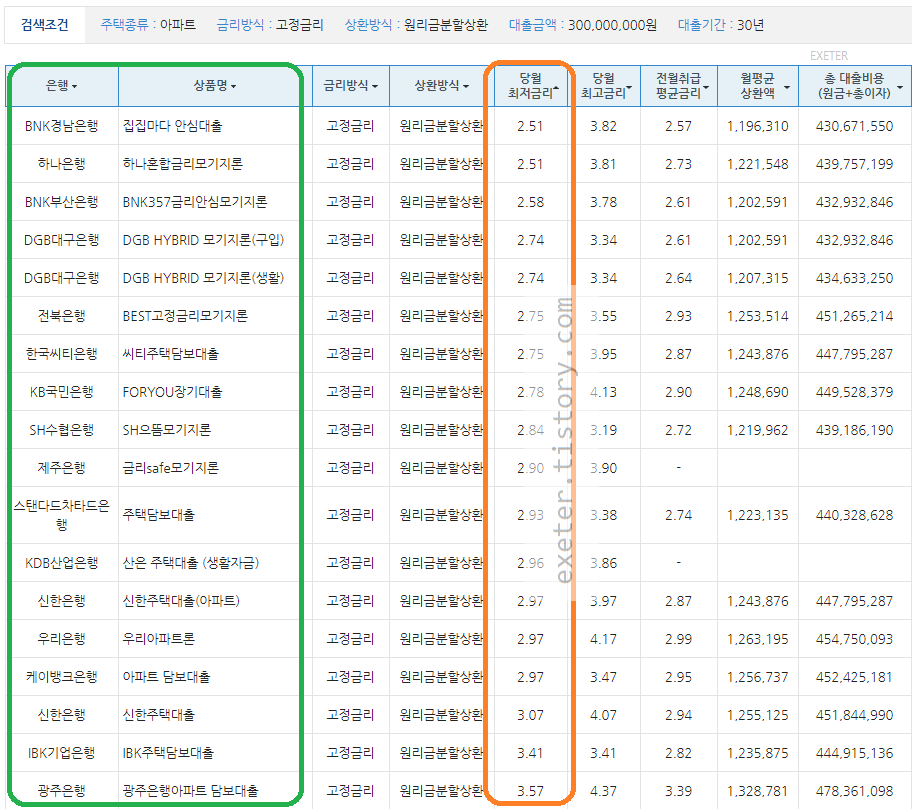The height and width of the screenshot is (809, 916).
Task: Sort table by 은행 column header
Action: [x=61, y=86]
